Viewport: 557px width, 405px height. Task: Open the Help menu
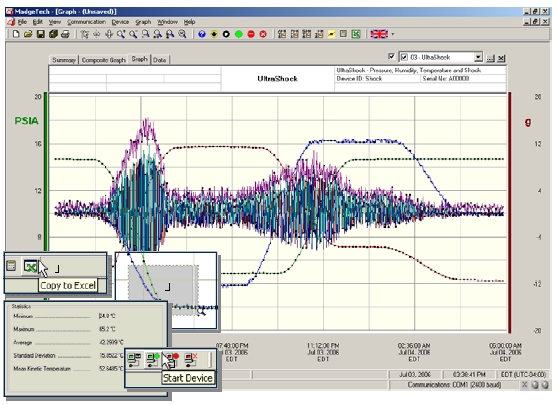(189, 22)
